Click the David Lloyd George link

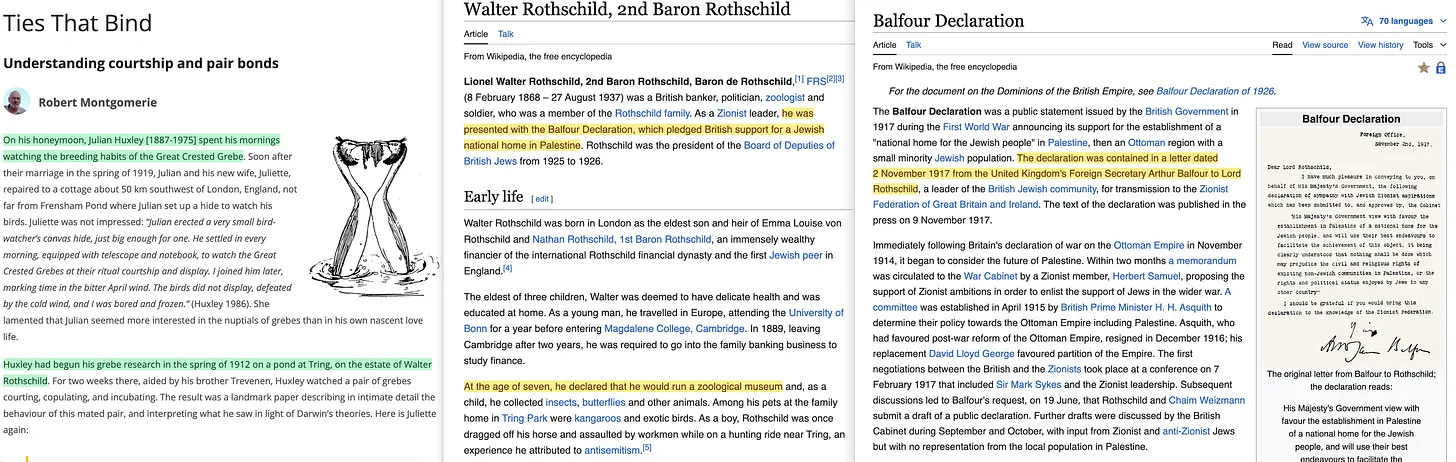(x=970, y=354)
